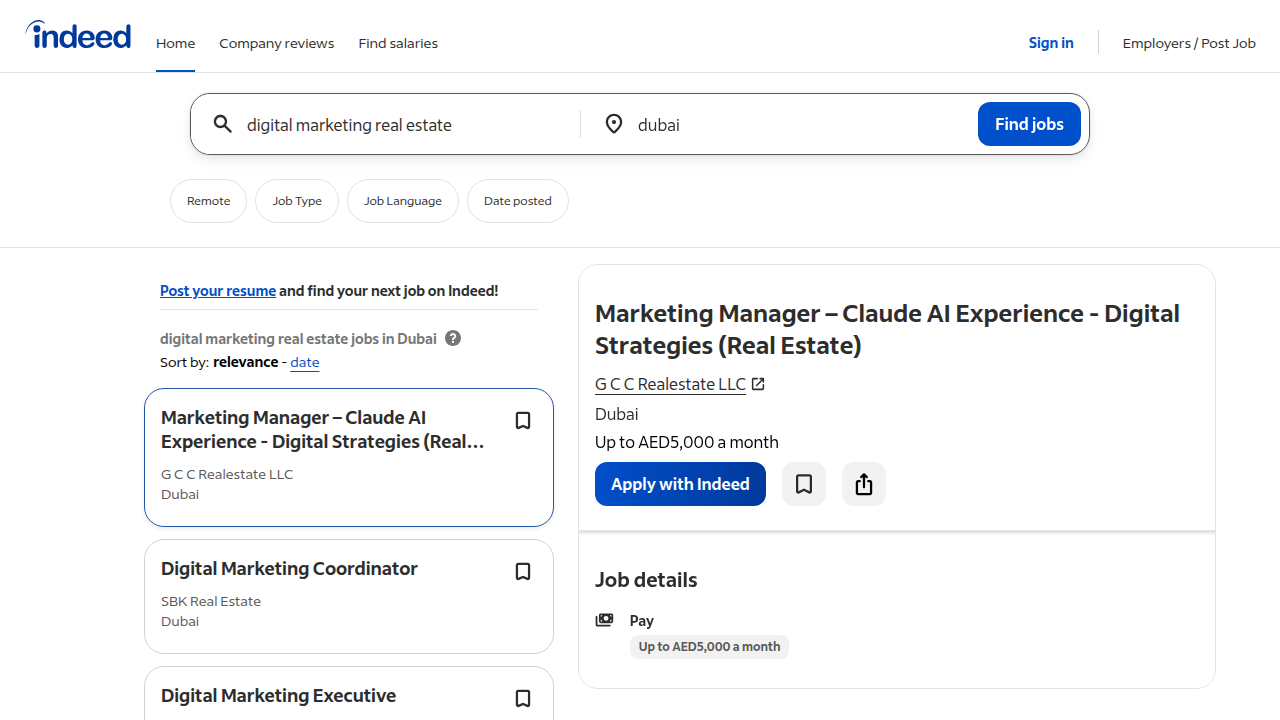Bookmark the Digital Marketing Coordinator job
The image size is (1280, 720).
(x=523, y=572)
